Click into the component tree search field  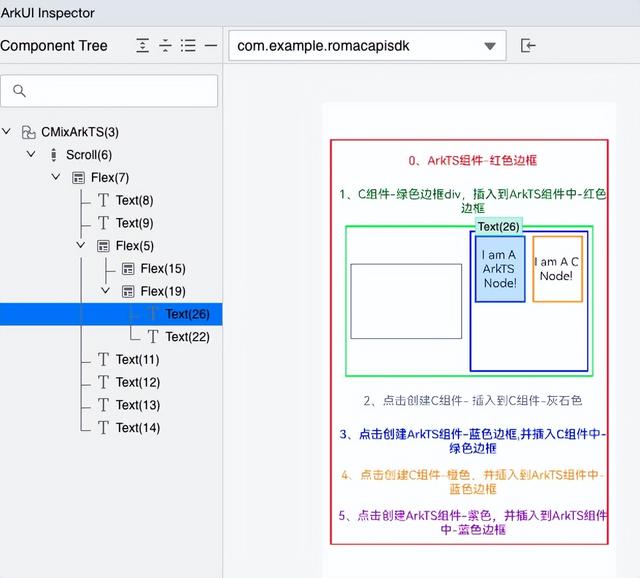click(x=109, y=91)
